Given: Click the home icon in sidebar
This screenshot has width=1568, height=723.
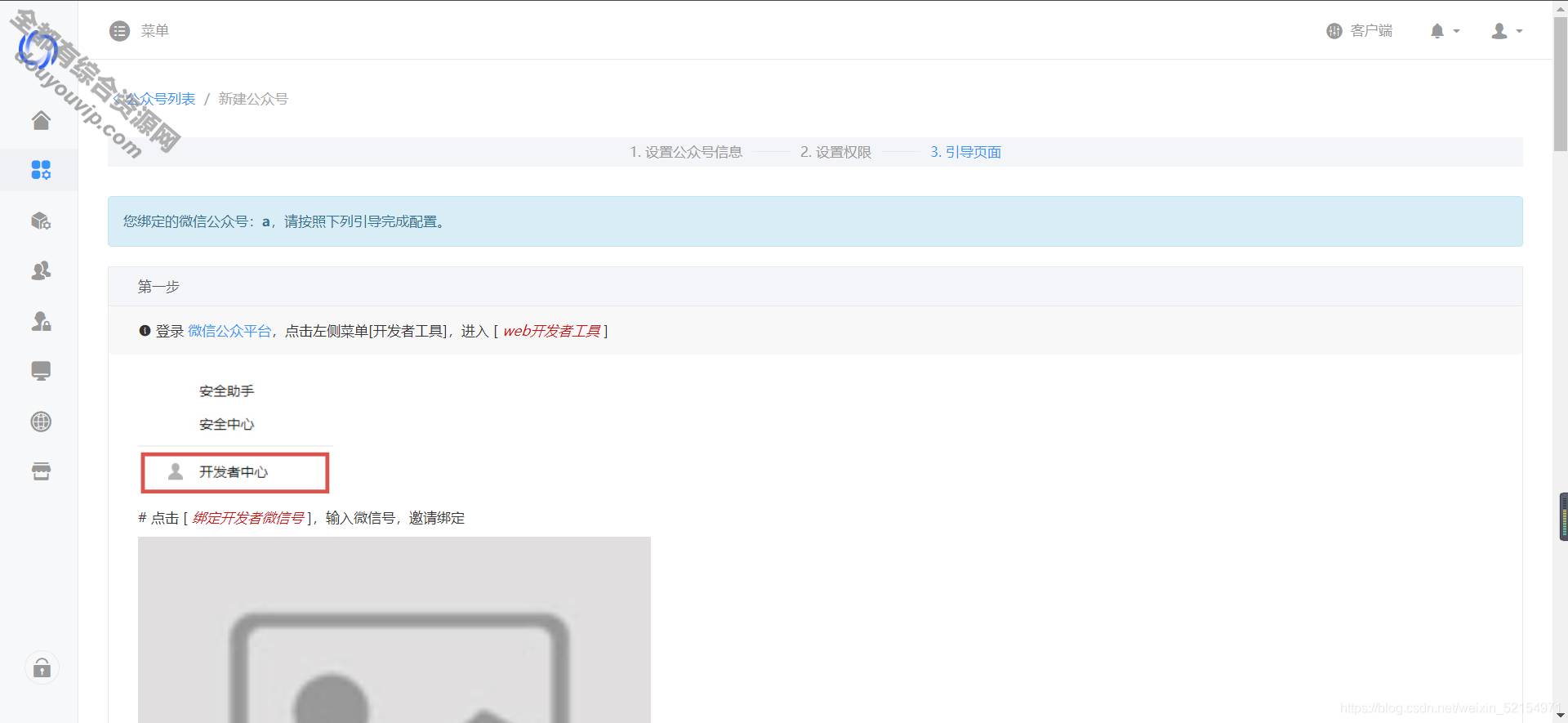Looking at the screenshot, I should 41,120.
